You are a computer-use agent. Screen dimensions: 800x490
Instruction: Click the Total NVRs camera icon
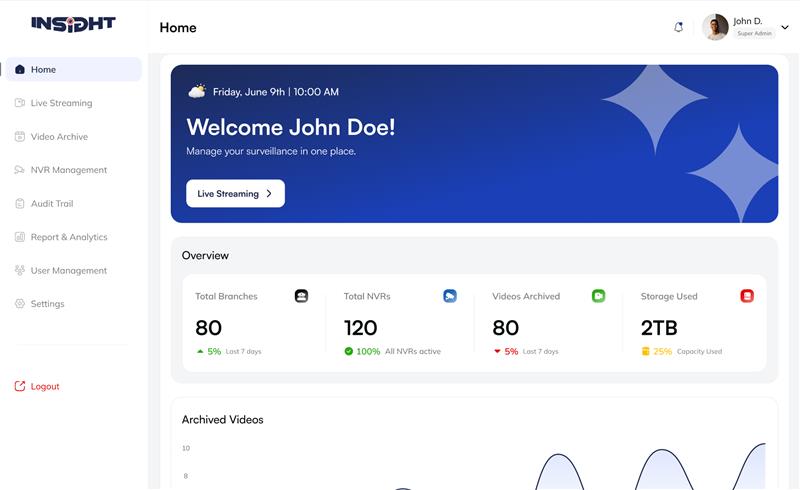(450, 296)
